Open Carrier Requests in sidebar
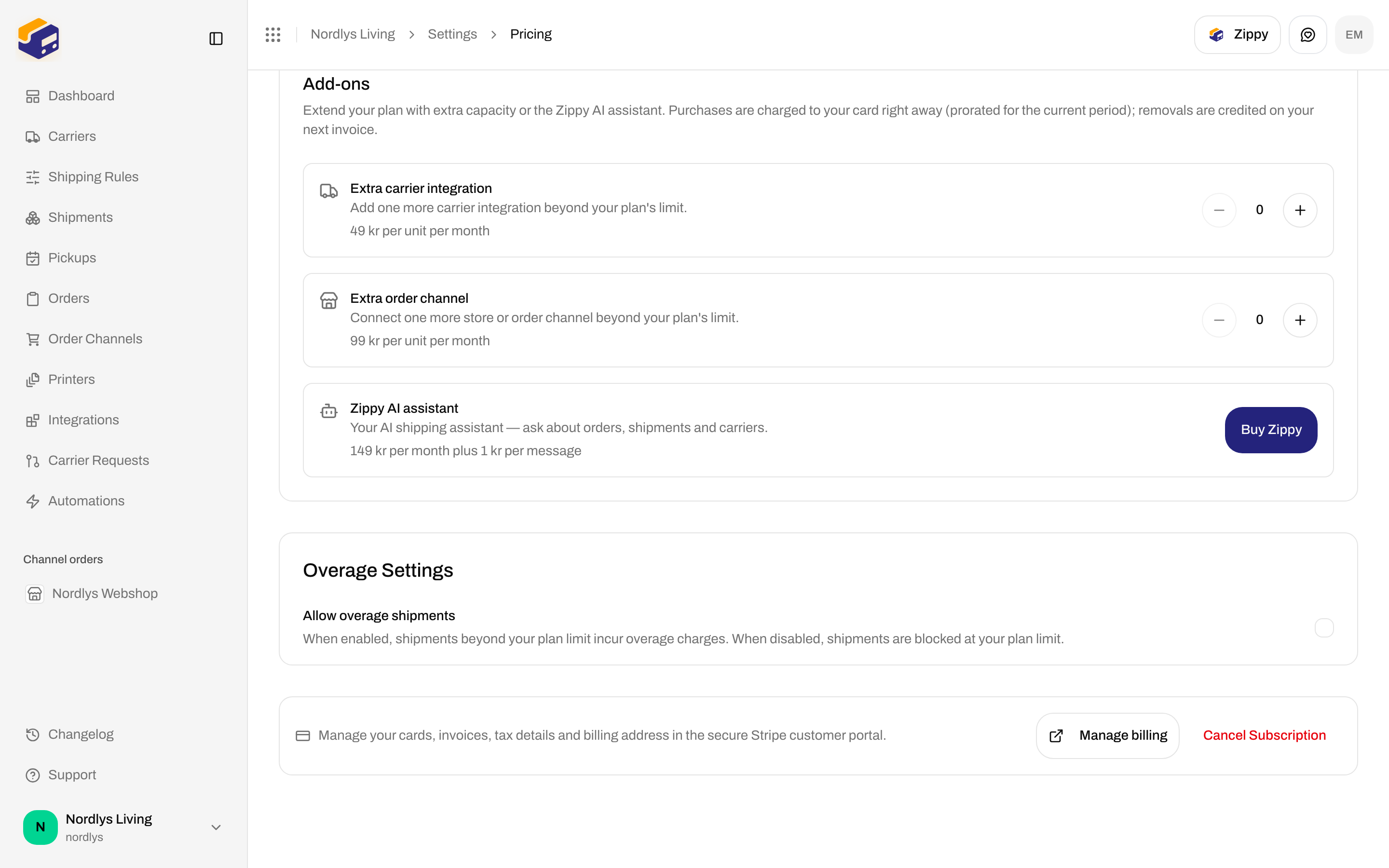Viewport: 1389px width, 868px height. (123, 461)
